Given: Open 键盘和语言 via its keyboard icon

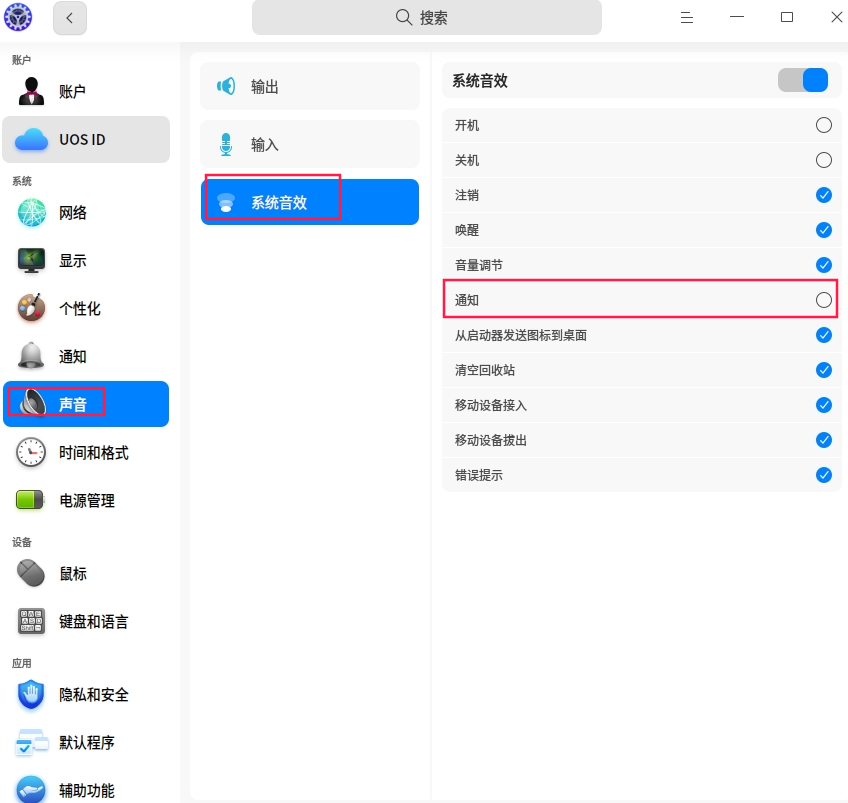Looking at the screenshot, I should pyautogui.click(x=31, y=621).
